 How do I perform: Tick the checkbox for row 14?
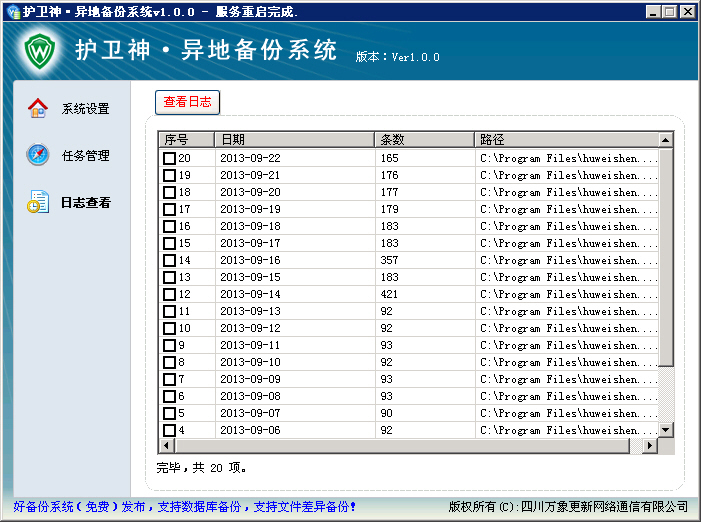[169, 261]
